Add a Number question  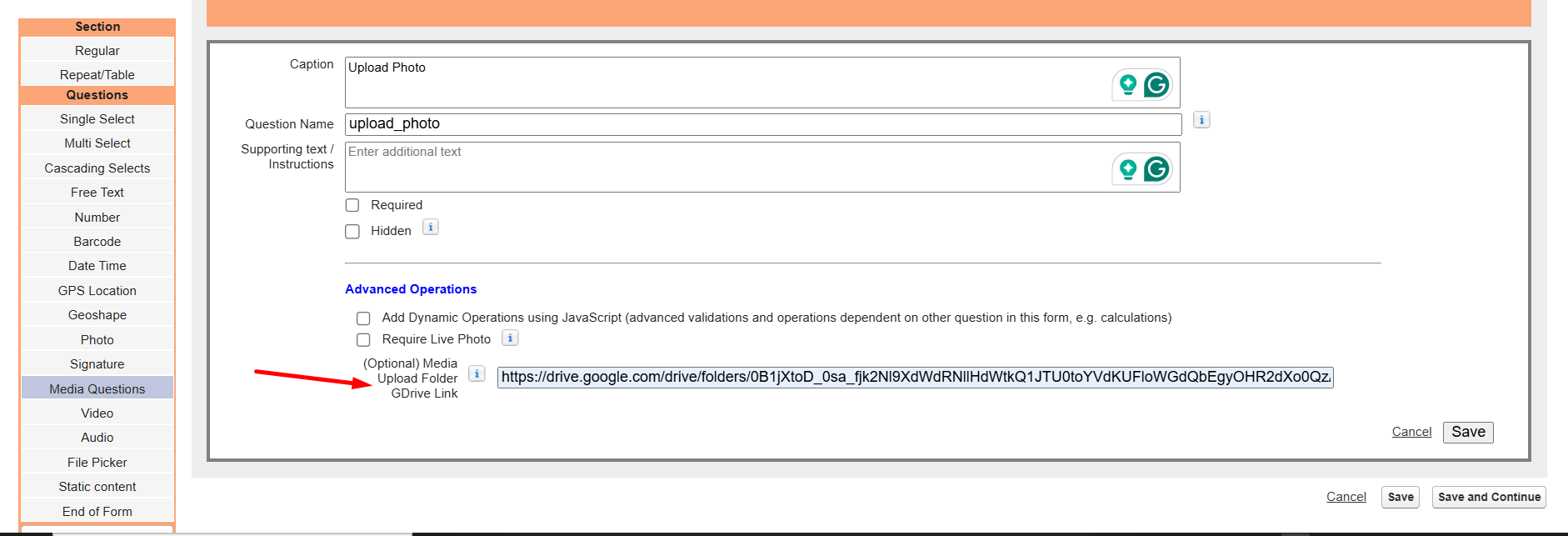coord(97,217)
